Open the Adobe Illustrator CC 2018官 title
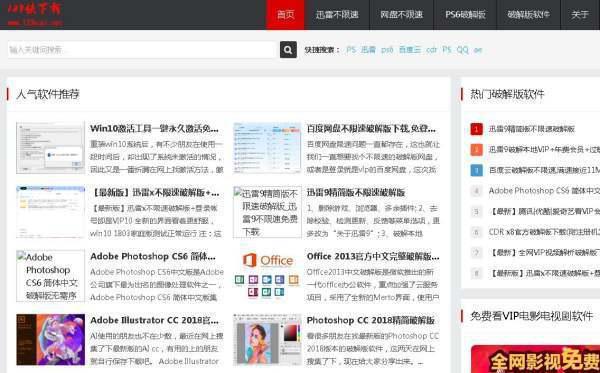600x373 pixels. [x=154, y=320]
